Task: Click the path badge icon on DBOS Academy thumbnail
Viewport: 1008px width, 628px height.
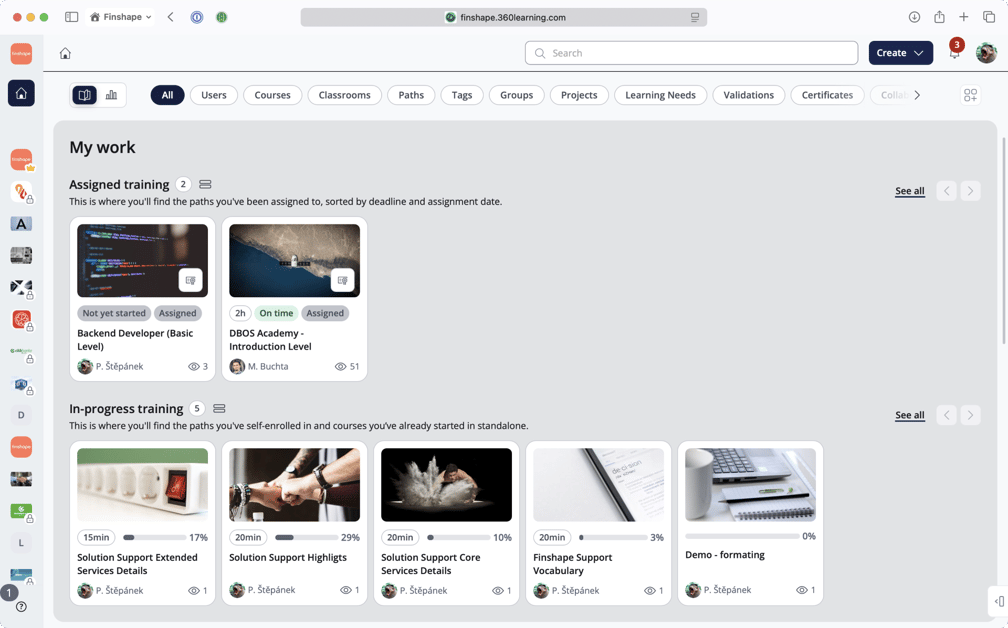Action: (x=343, y=280)
